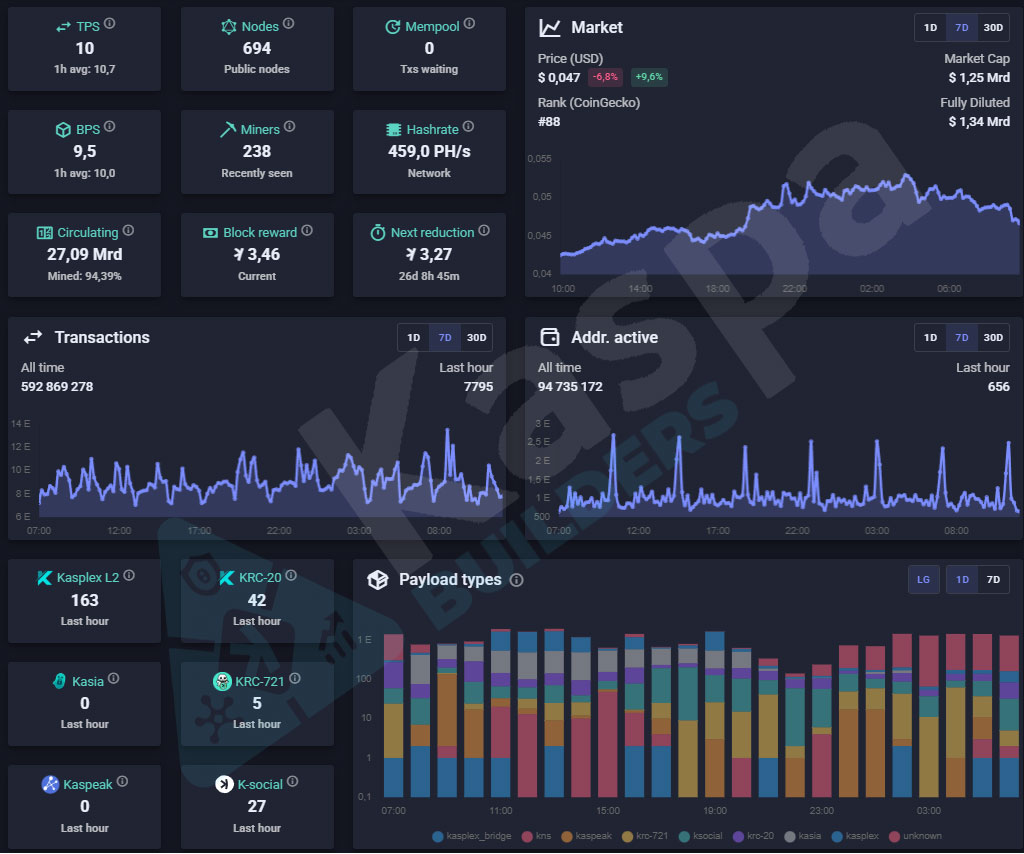Click the Kaspeak logo icon

tap(50, 784)
